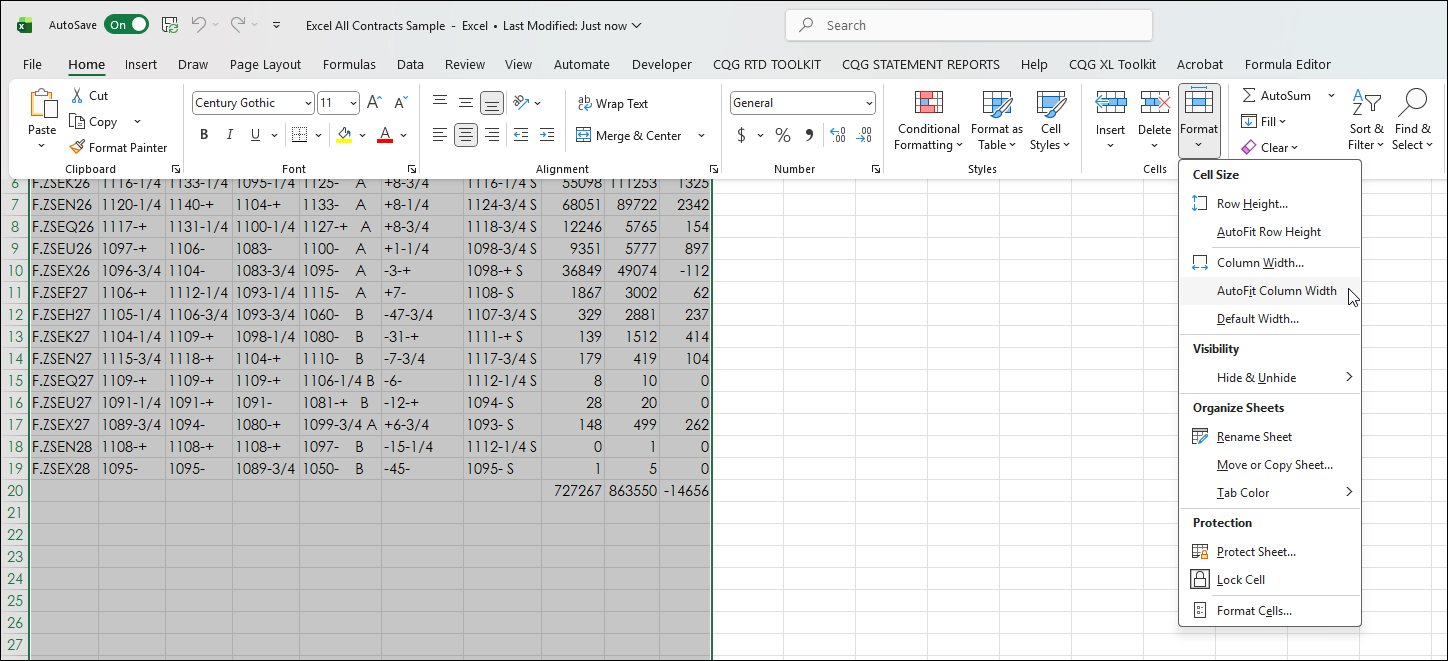
Task: Click the Merge & Center icon
Action: pyautogui.click(x=585, y=136)
